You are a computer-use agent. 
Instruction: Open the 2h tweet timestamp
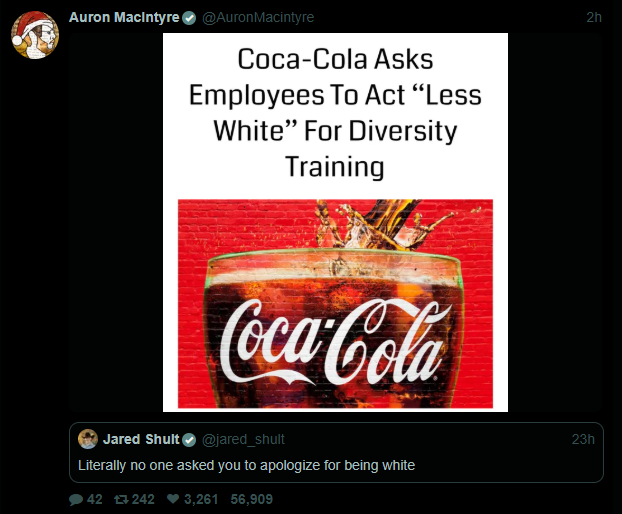[594, 17]
